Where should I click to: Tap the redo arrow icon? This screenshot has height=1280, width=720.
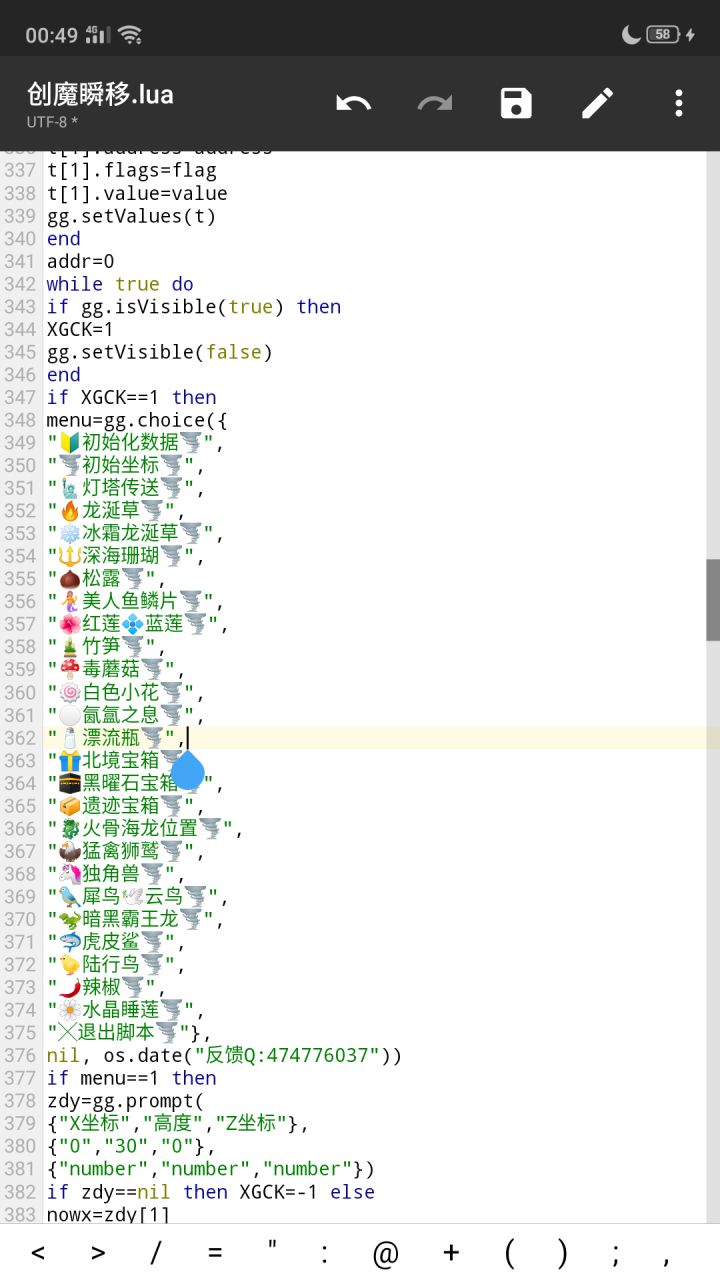[435, 103]
